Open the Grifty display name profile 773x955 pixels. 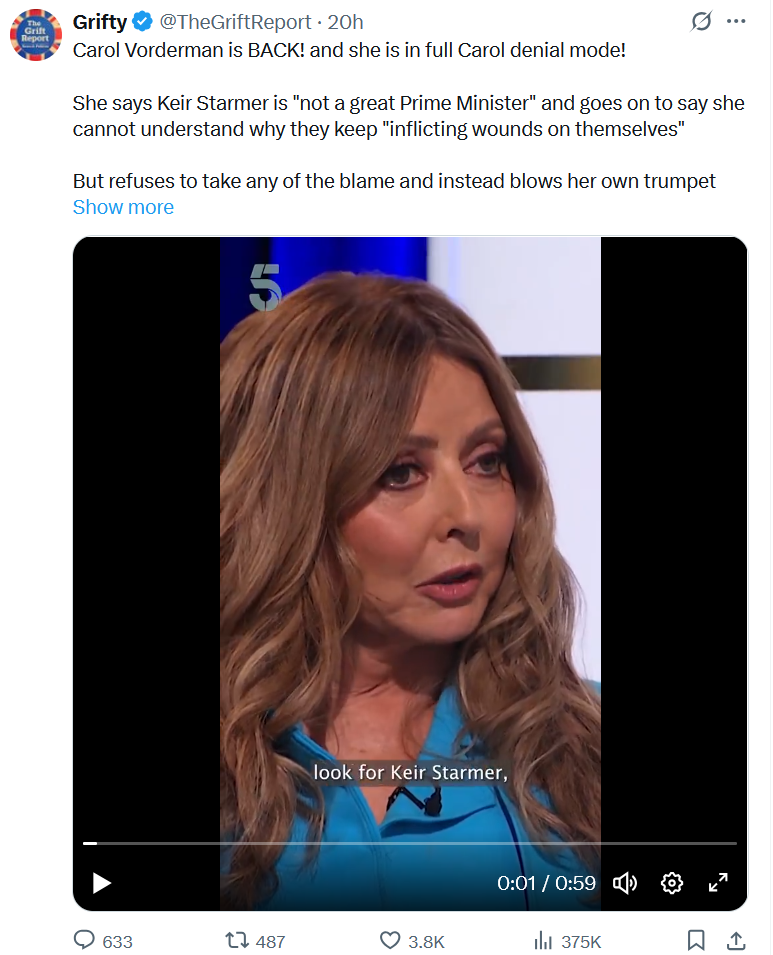100,22
